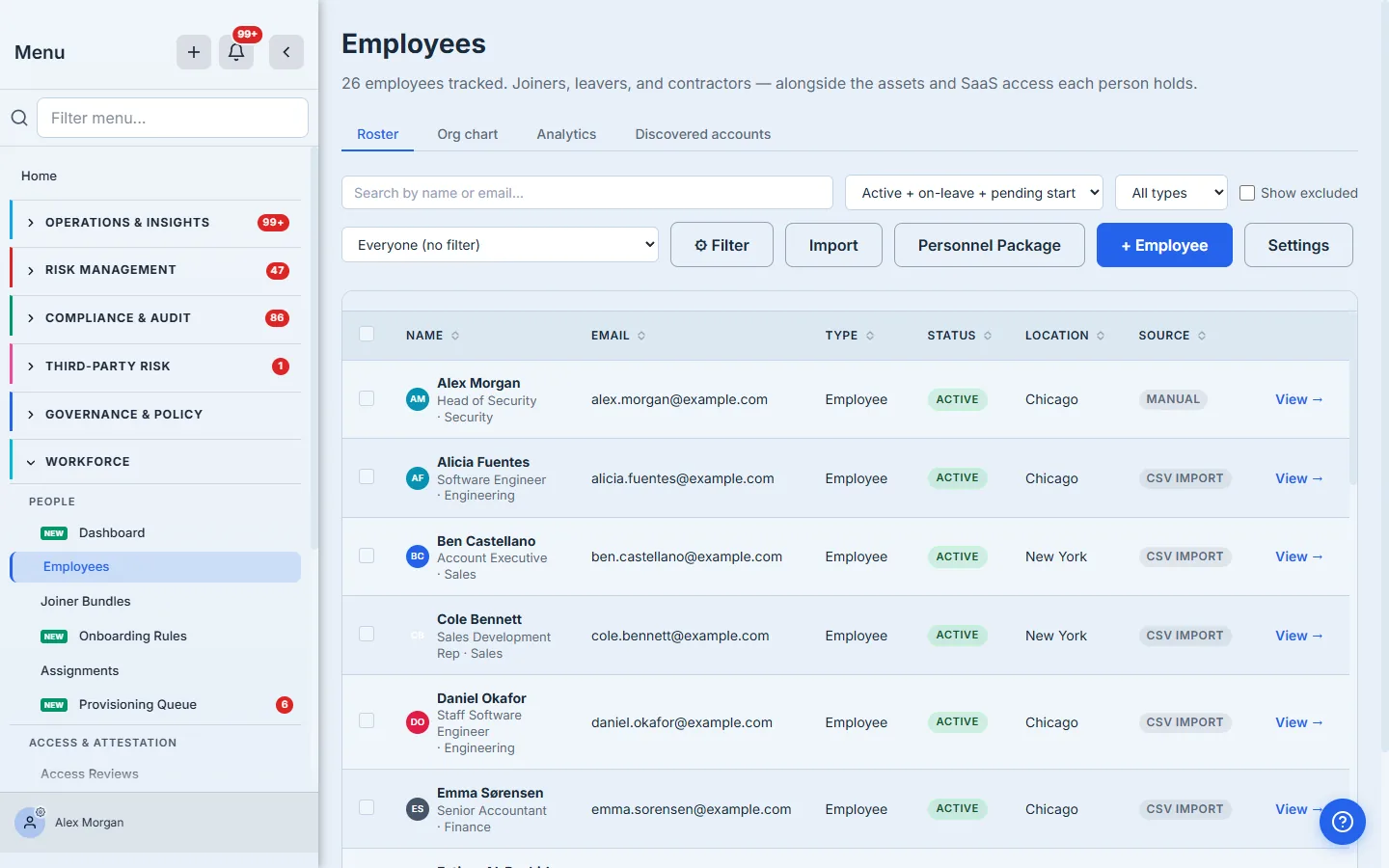Image resolution: width=1389 pixels, height=868 pixels.
Task: Check the row checkbox for Alicia Fuentes
Action: [367, 476]
